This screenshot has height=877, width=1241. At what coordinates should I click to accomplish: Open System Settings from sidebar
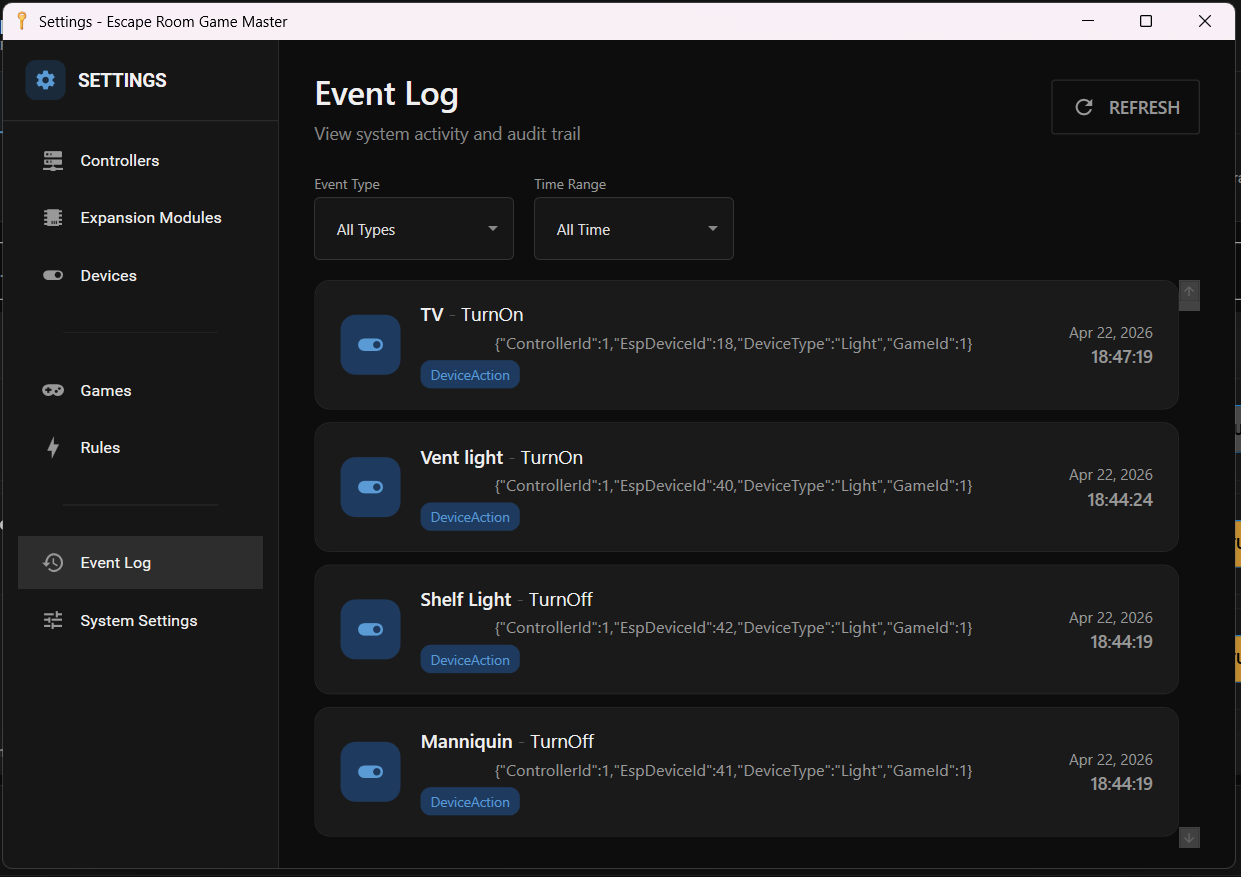pos(140,621)
